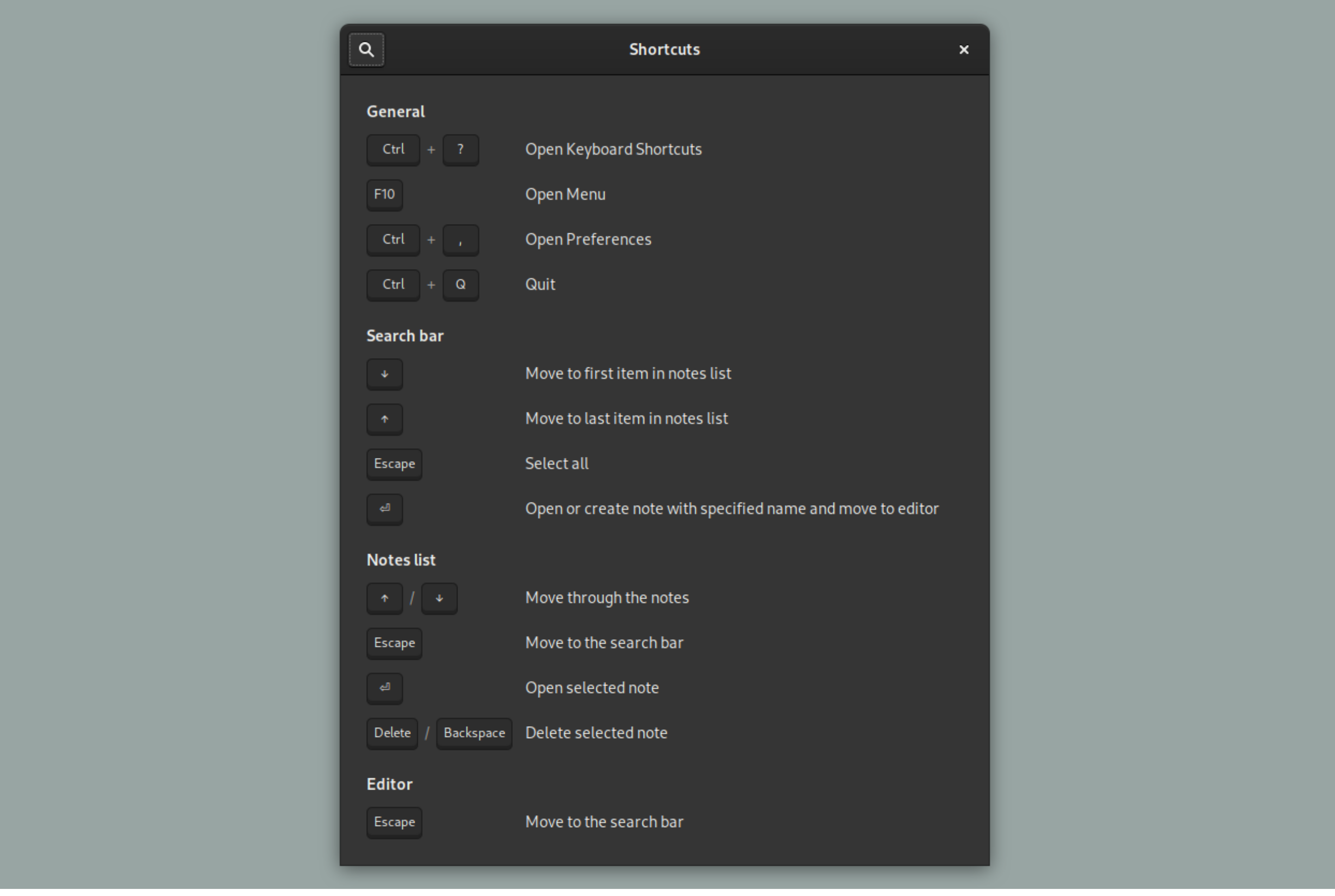Click the "Quit" label

click(x=541, y=284)
